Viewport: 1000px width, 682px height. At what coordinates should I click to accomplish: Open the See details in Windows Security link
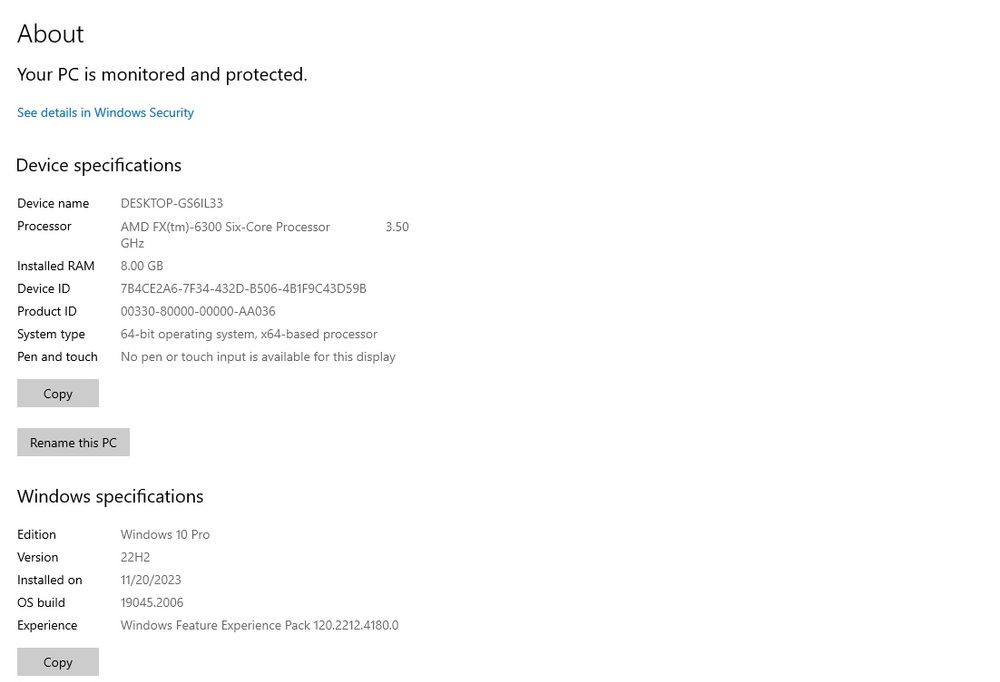tap(105, 113)
